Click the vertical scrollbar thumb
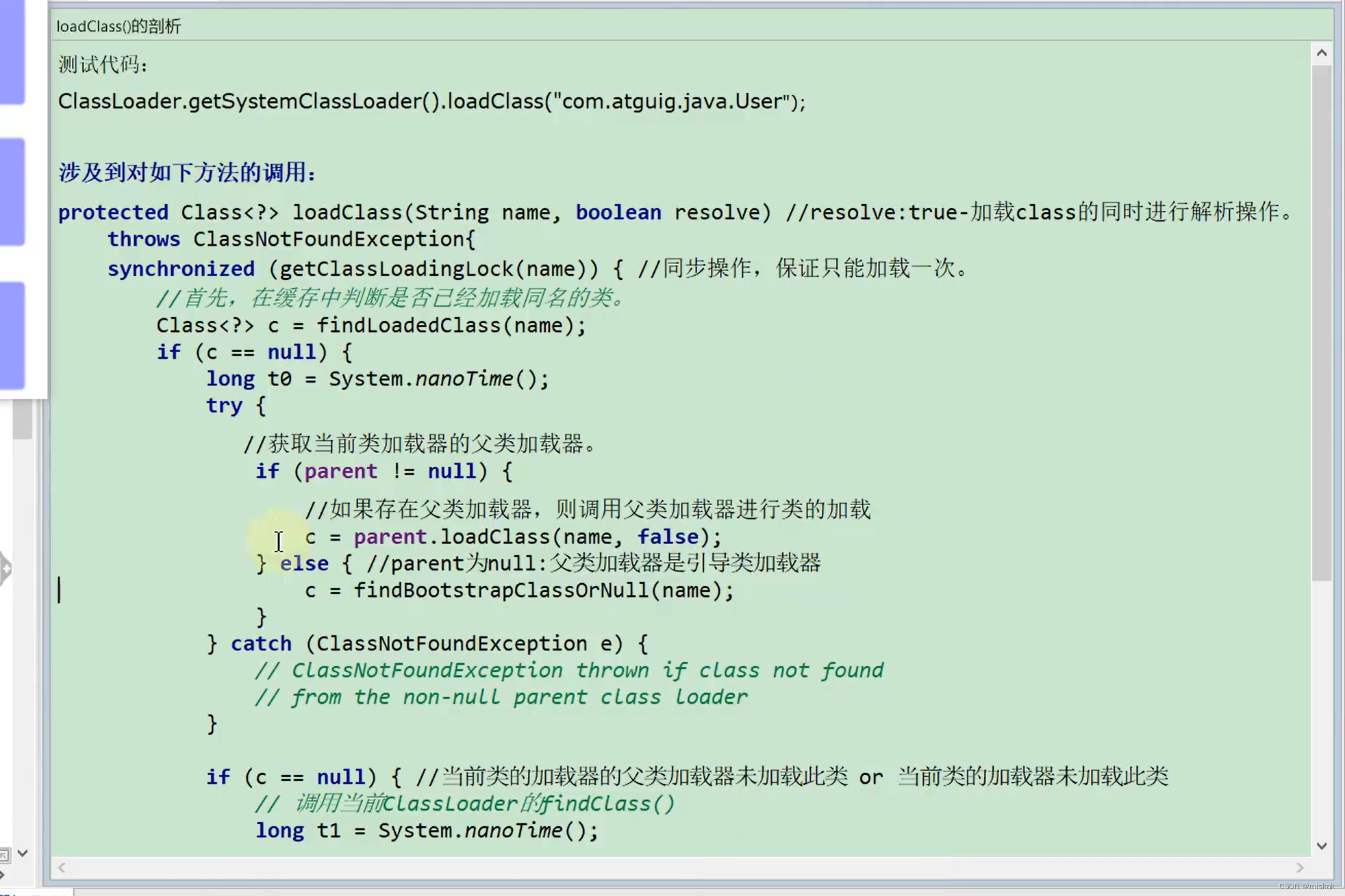This screenshot has width=1345, height=896. 1321,322
